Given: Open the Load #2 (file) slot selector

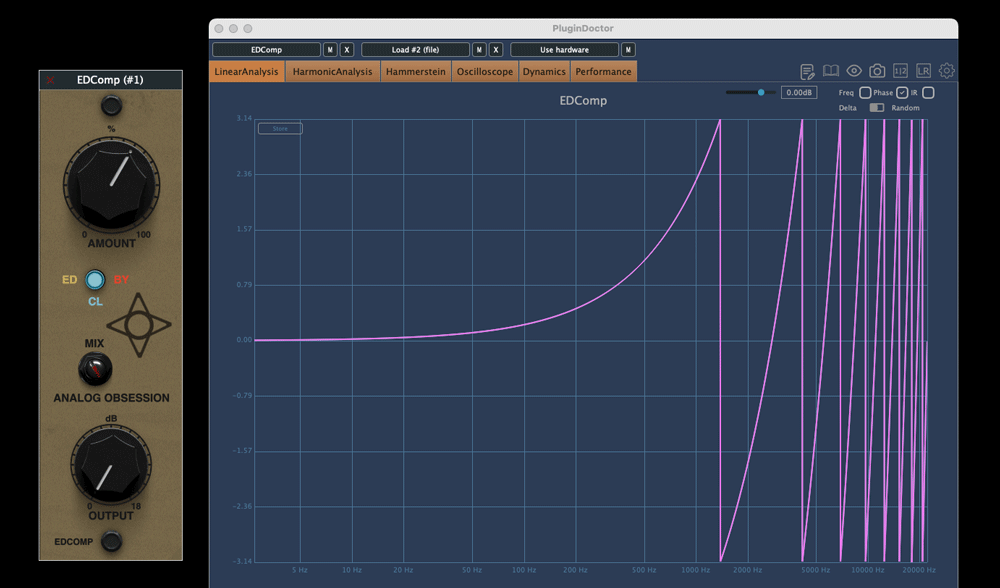Looking at the screenshot, I should pyautogui.click(x=415, y=50).
